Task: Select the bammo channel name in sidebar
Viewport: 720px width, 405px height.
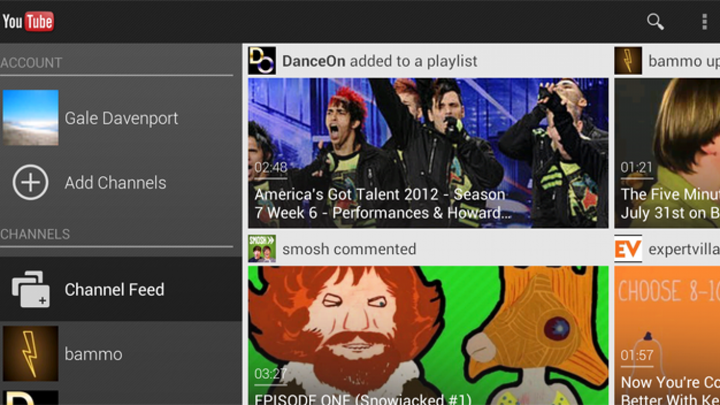Action: click(x=93, y=354)
